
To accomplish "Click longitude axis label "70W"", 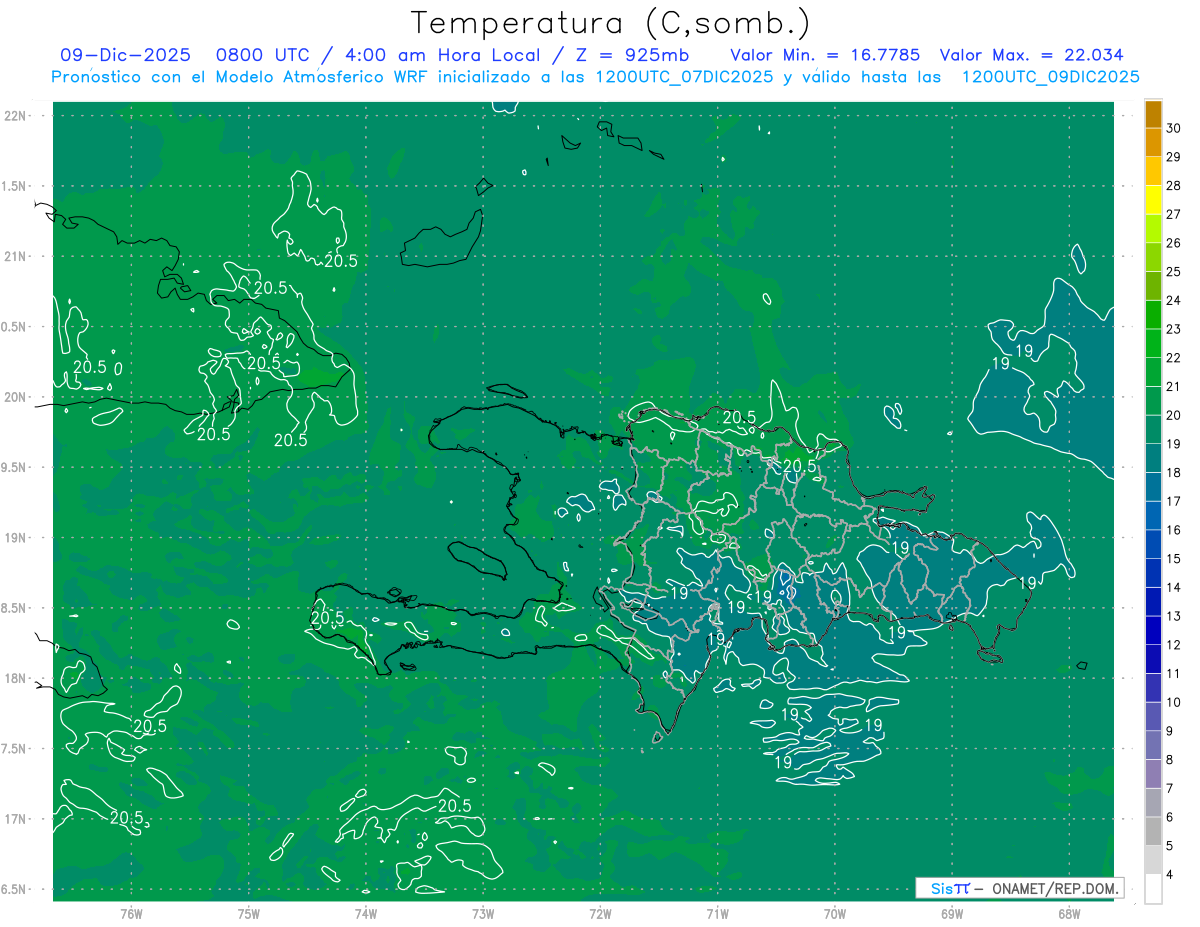I will point(834,913).
